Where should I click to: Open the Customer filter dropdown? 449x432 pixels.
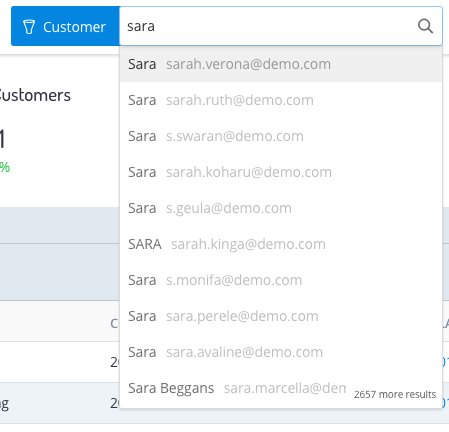coord(65,26)
